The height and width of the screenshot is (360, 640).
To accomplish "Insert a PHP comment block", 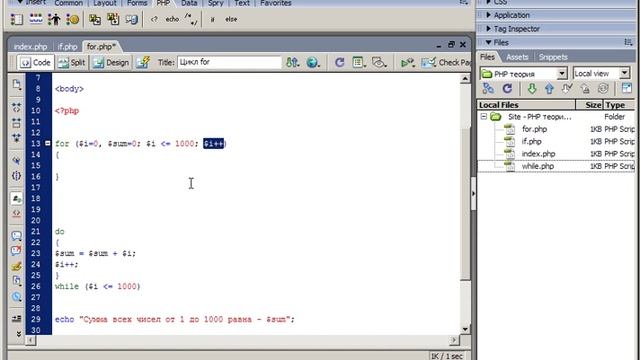I will [191, 19].
